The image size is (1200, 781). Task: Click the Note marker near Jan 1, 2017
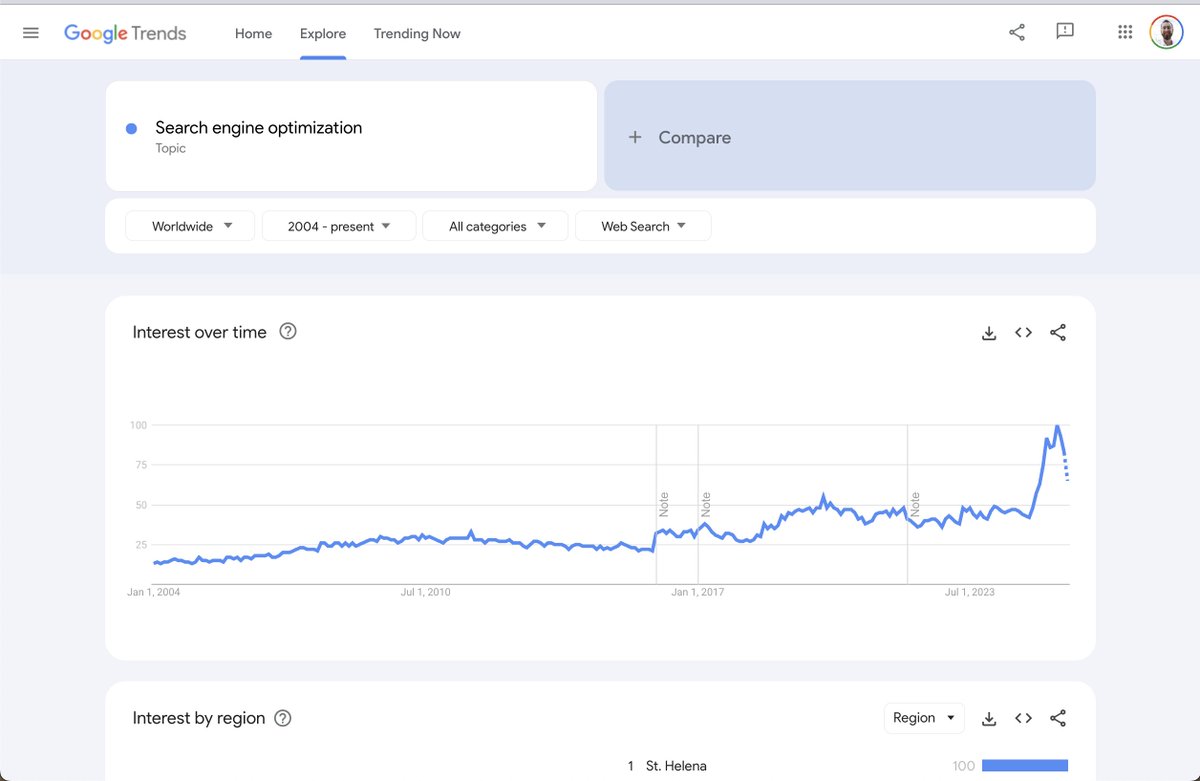point(706,503)
